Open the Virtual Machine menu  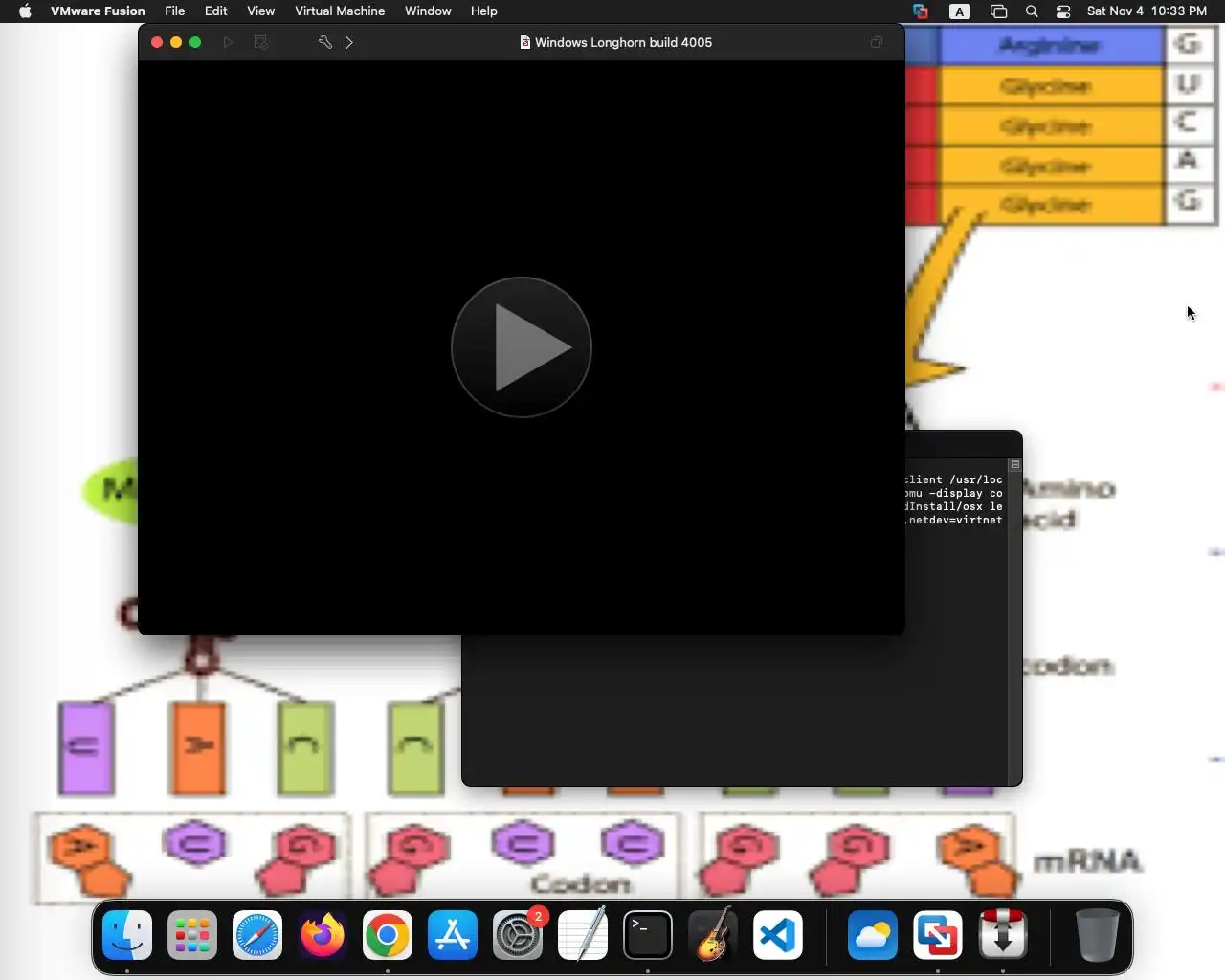click(340, 11)
